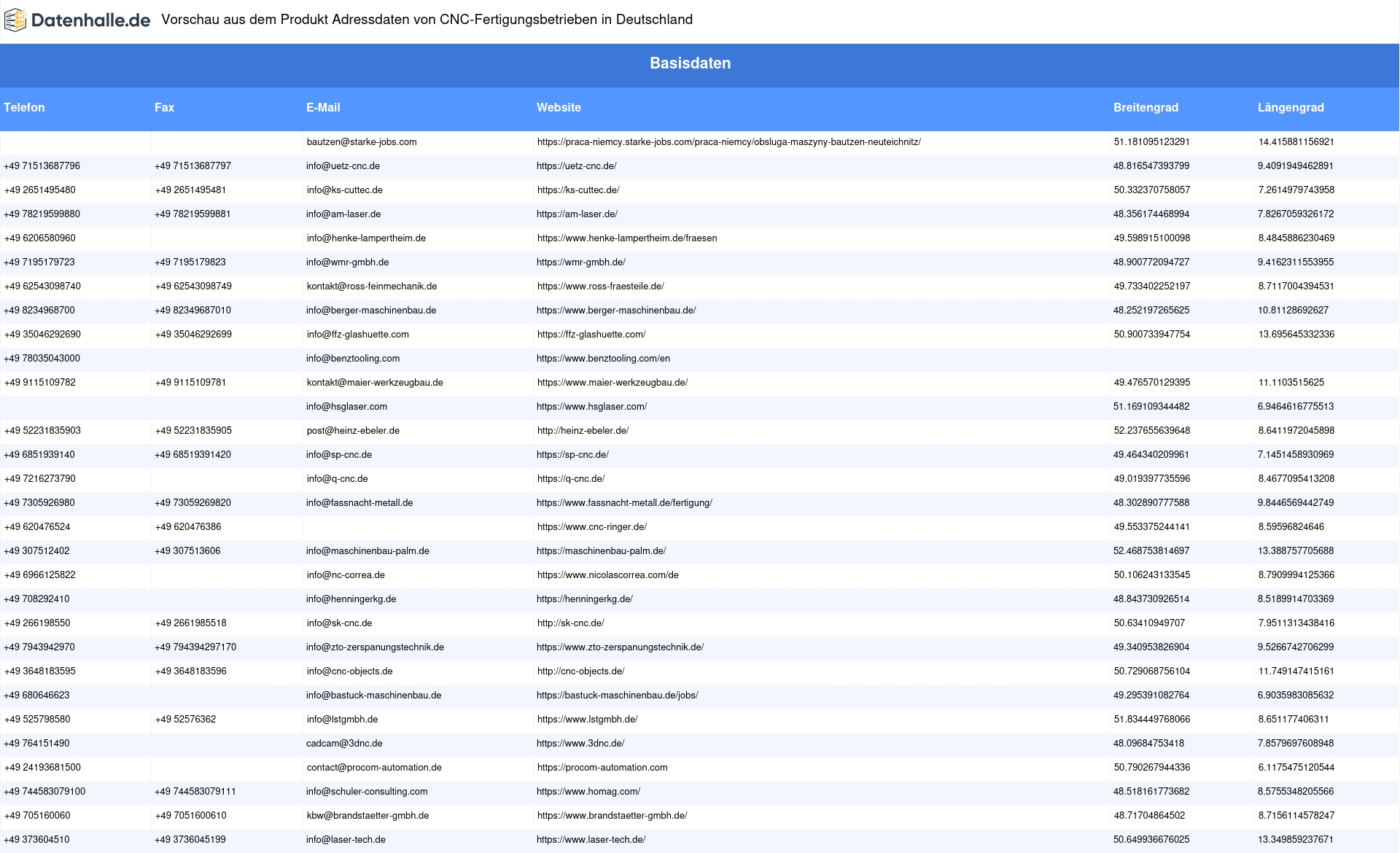This screenshot has width=1400, height=853.
Task: Click the Basisdaten section header
Action: point(690,63)
